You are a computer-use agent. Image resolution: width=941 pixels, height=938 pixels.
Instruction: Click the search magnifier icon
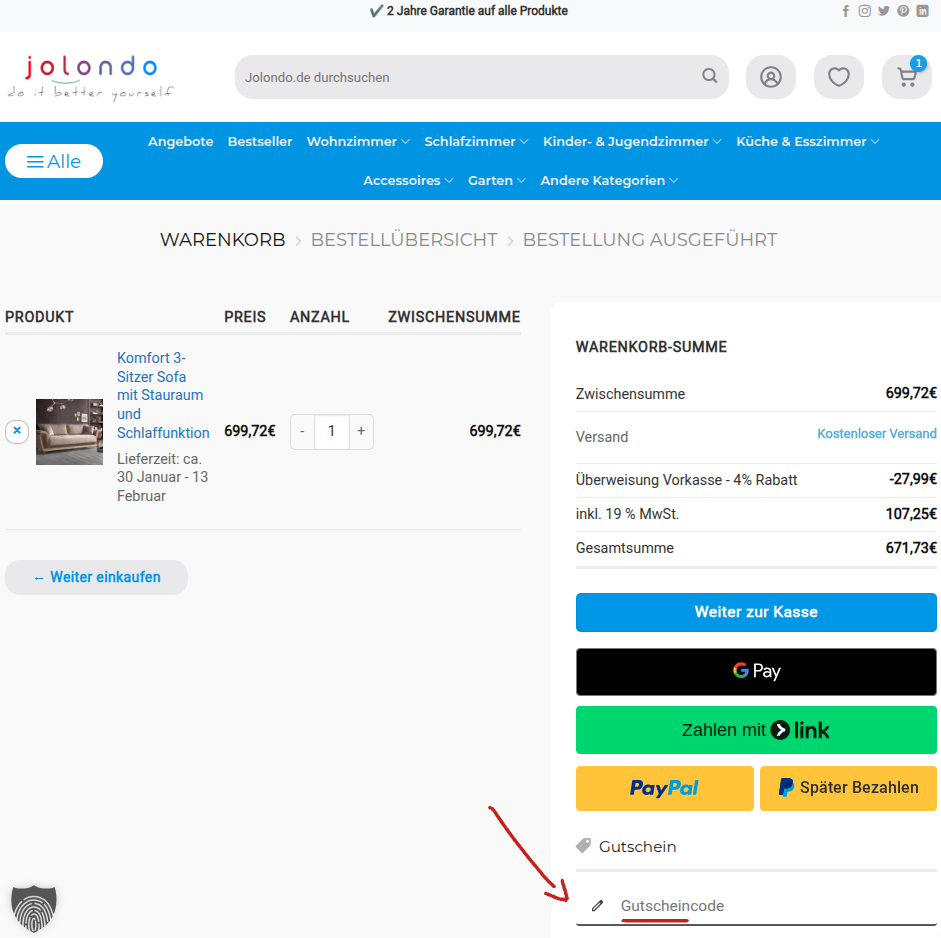click(709, 76)
